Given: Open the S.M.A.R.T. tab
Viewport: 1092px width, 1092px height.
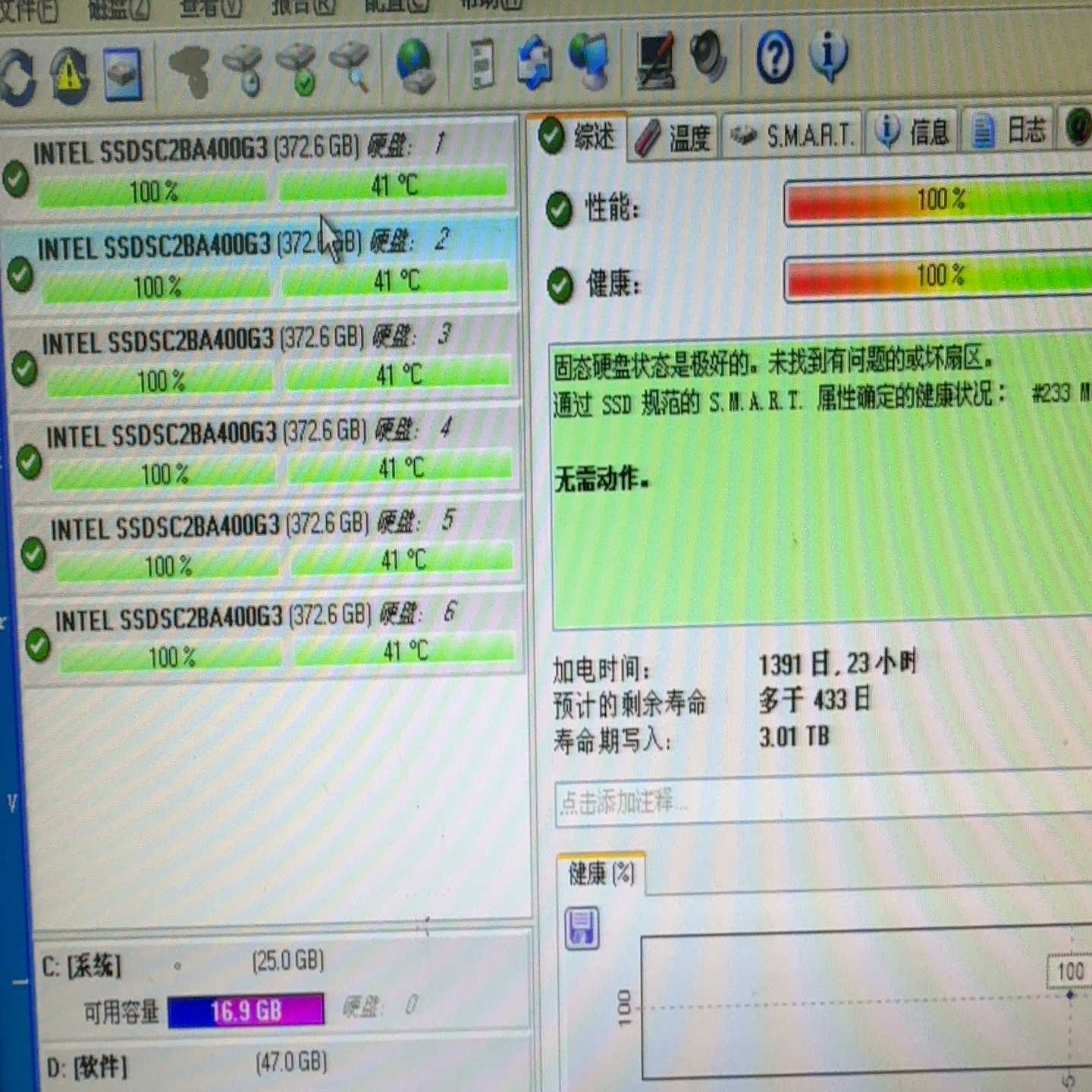Looking at the screenshot, I should pyautogui.click(x=793, y=135).
